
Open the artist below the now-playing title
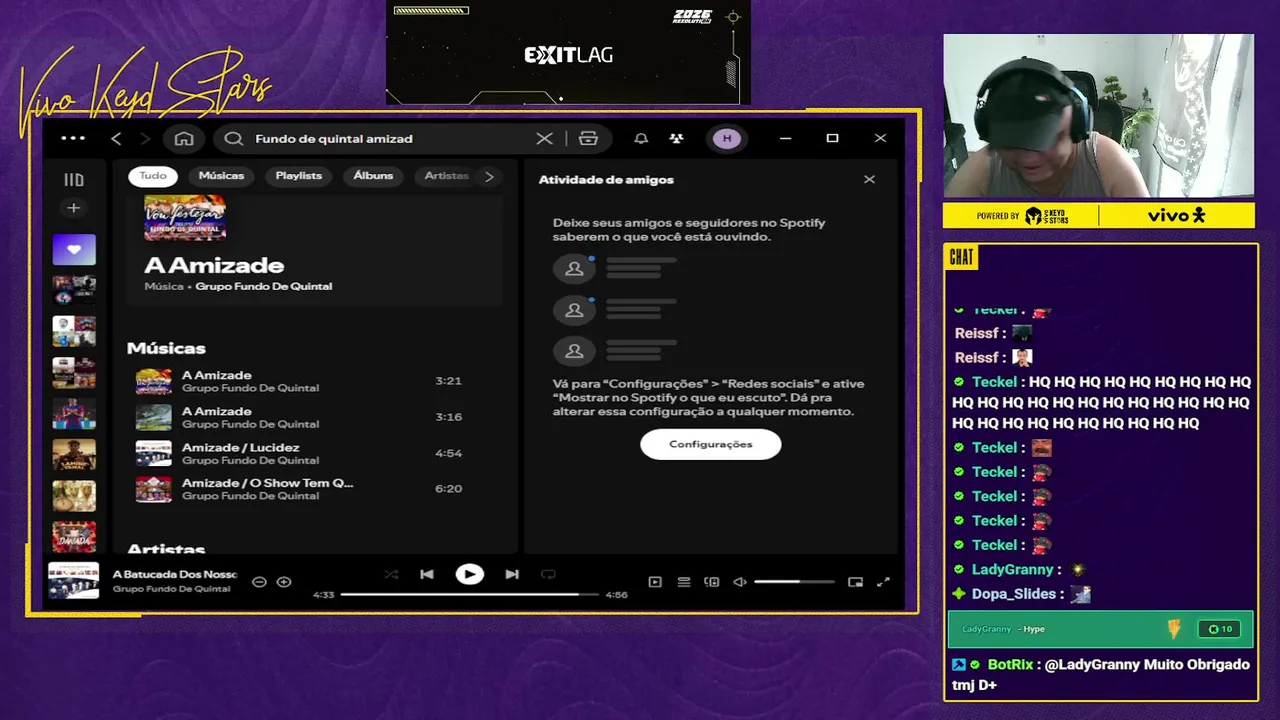(171, 589)
